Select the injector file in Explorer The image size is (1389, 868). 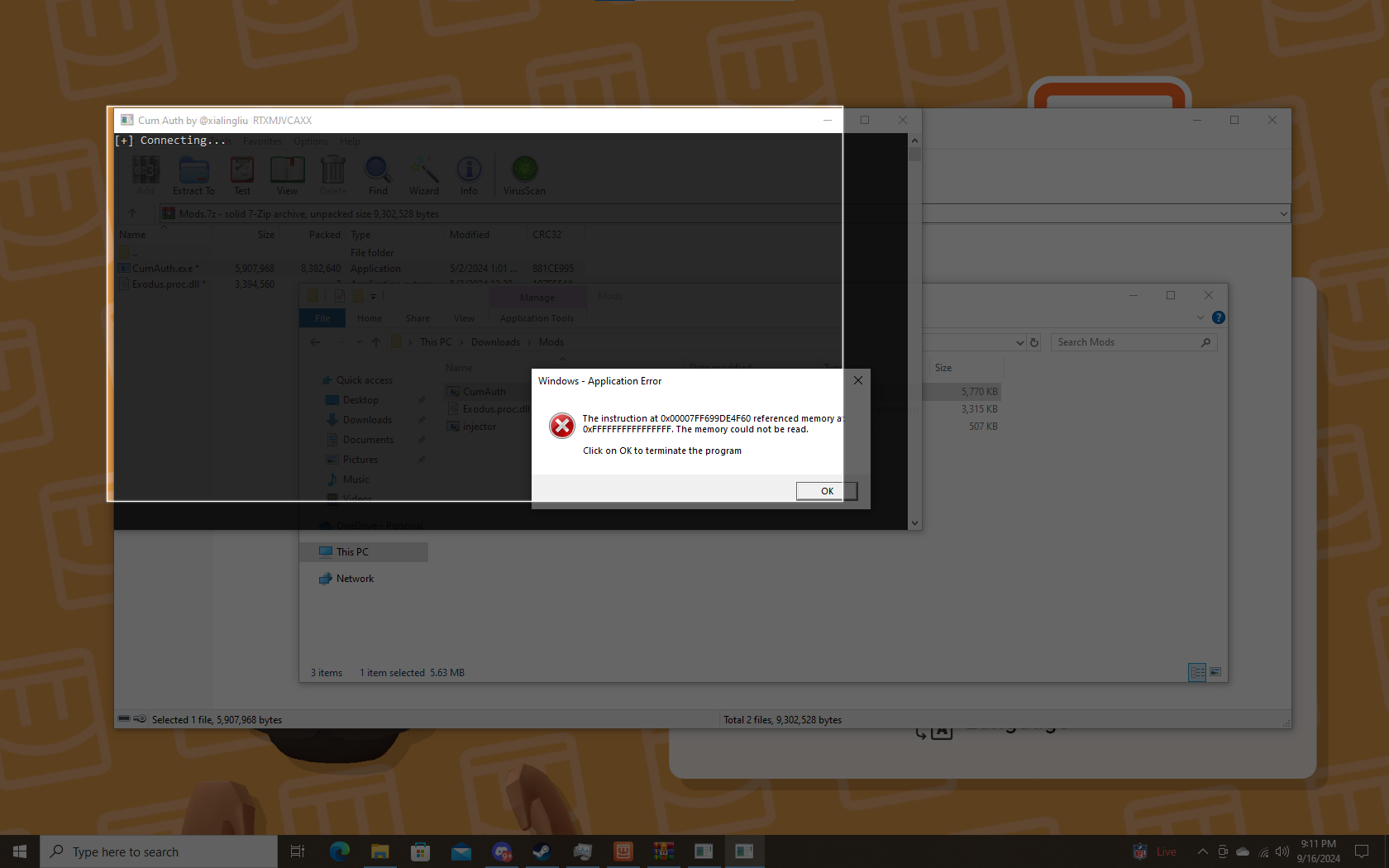480,427
